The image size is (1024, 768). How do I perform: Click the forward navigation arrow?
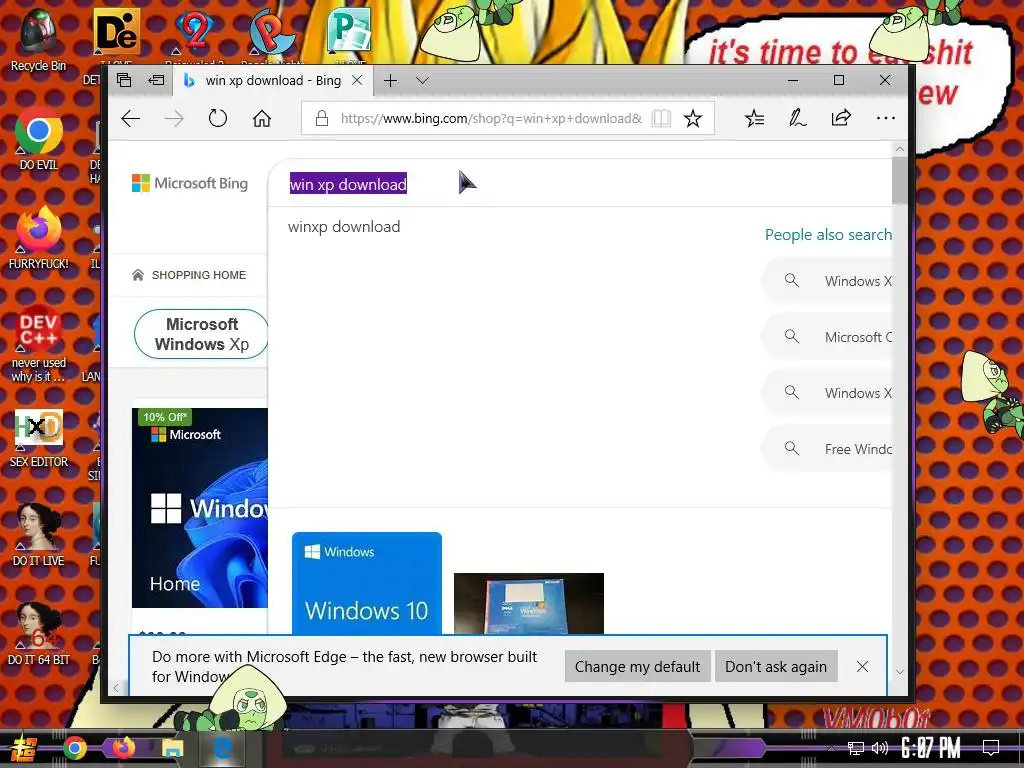174,118
